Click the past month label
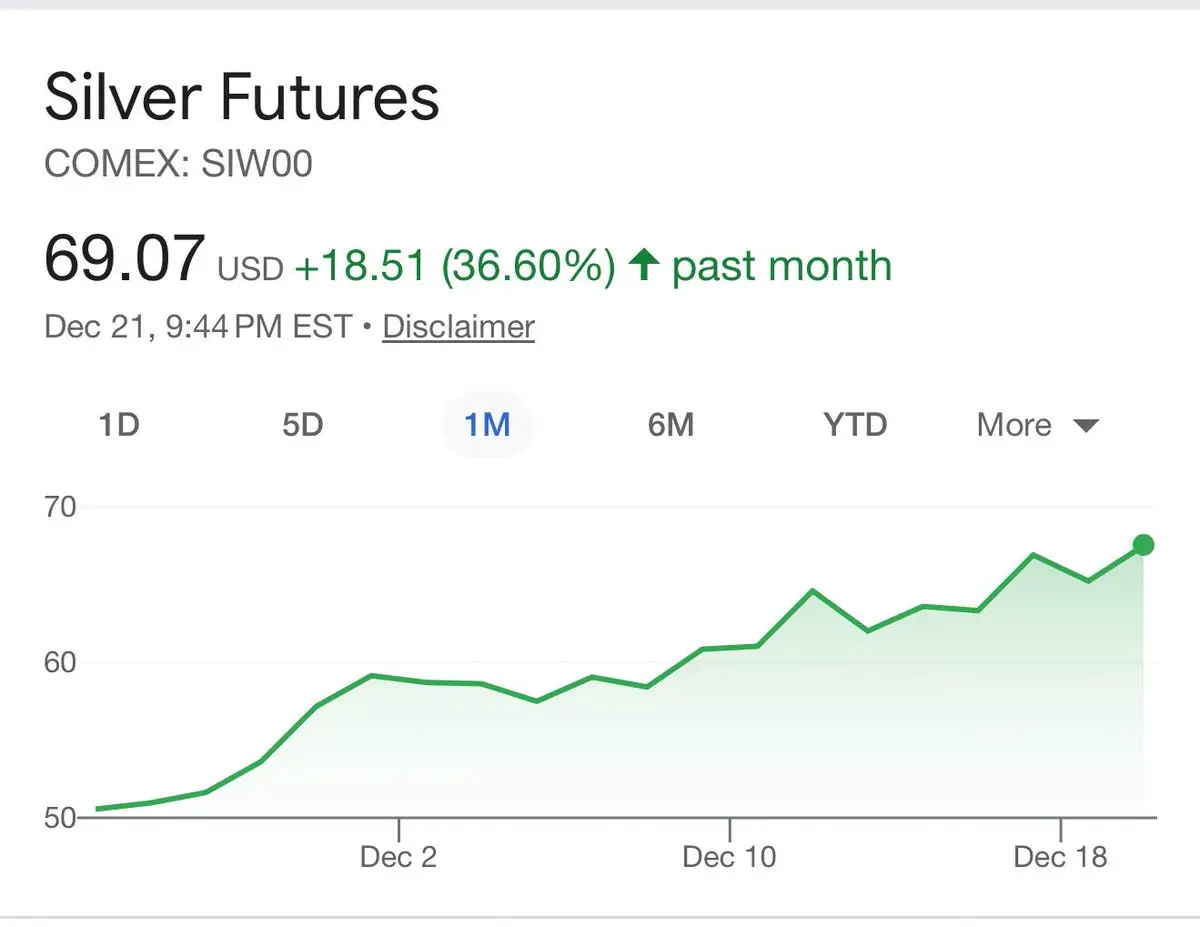This screenshot has height=927, width=1200. (781, 266)
